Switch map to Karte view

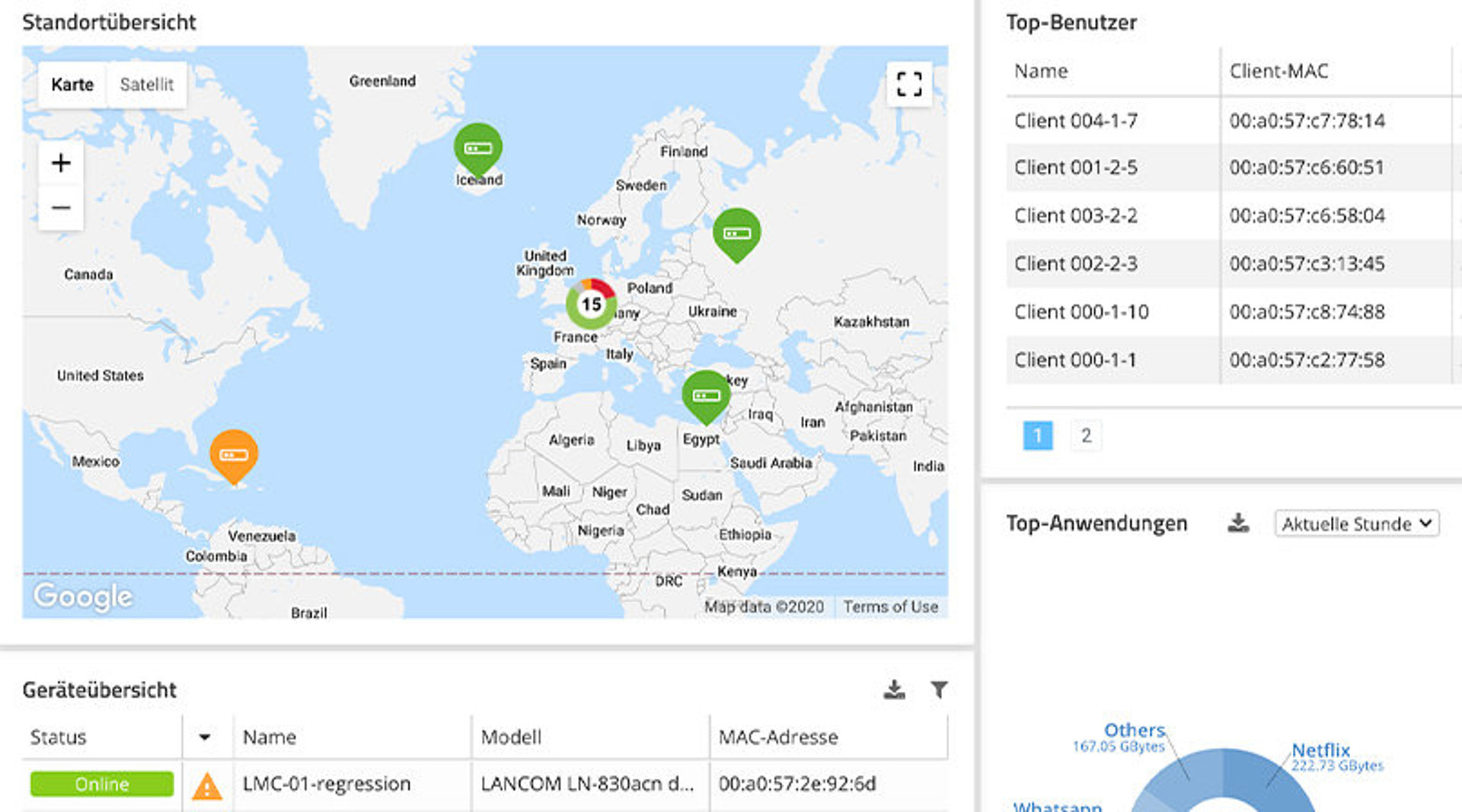click(72, 84)
